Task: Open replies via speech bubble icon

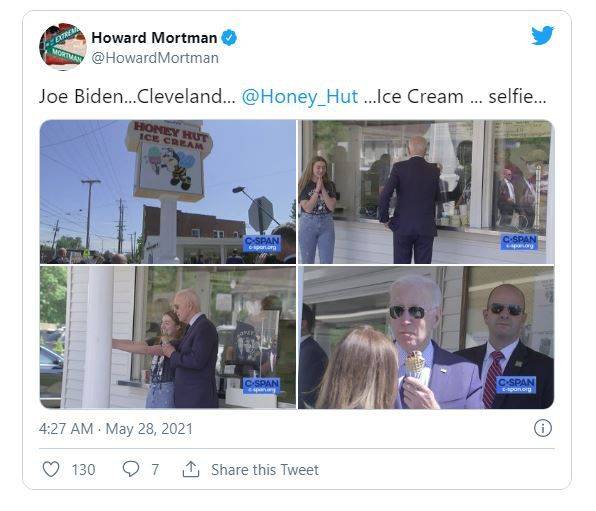Action: [131, 469]
